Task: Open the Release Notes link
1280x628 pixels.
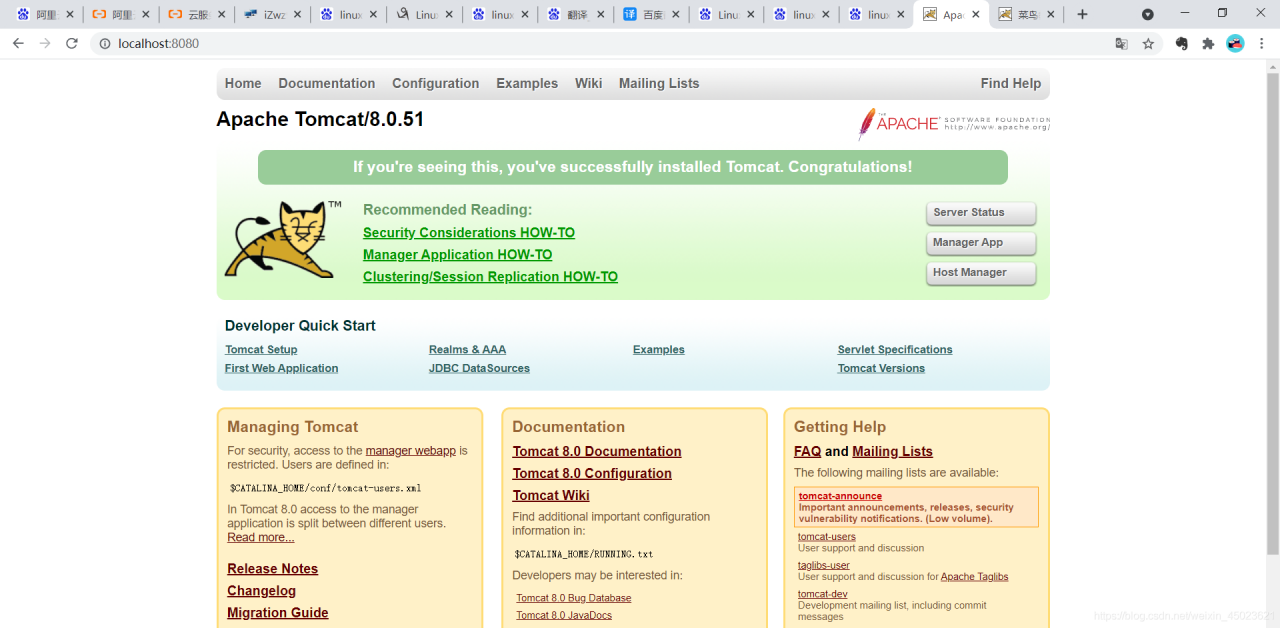Action: point(272,569)
